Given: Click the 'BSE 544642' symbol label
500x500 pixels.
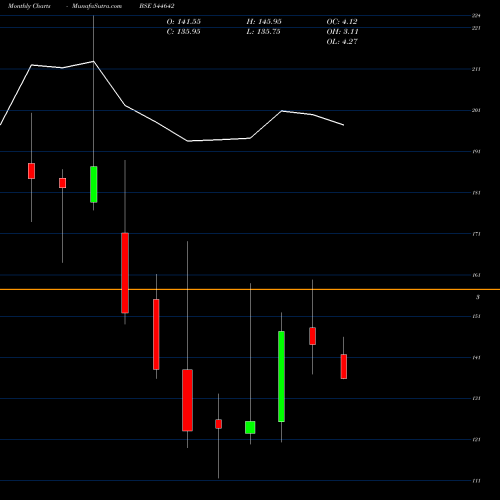Looking at the screenshot, I should point(157,6).
